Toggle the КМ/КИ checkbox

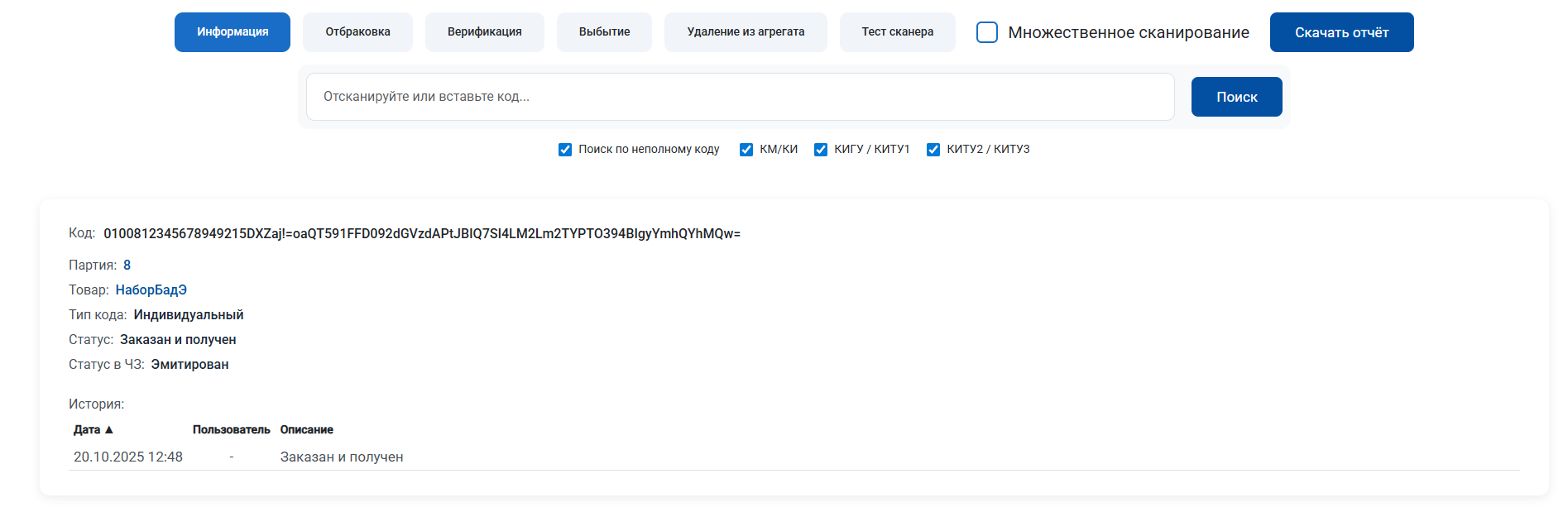coord(746,150)
